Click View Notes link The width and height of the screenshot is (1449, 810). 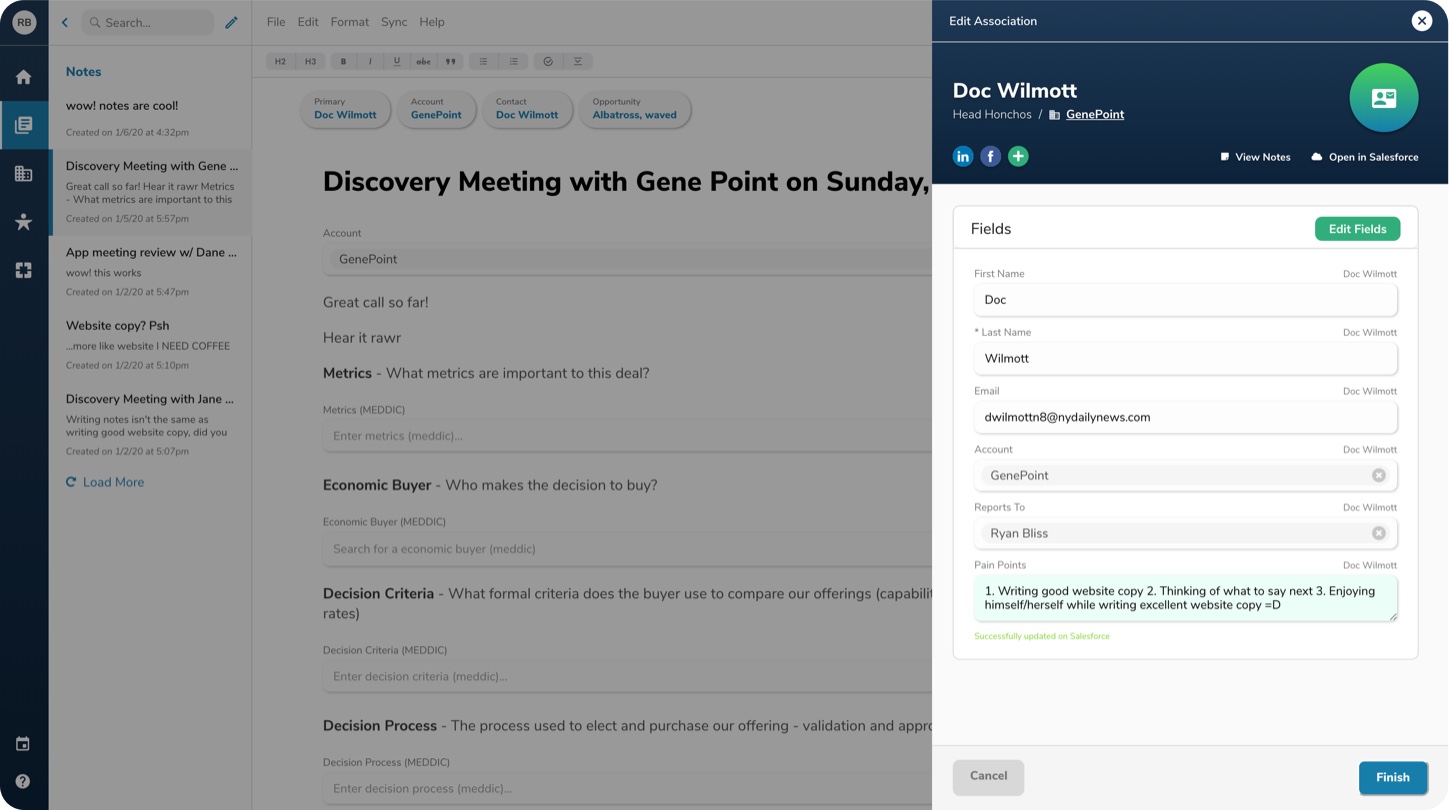click(1255, 157)
